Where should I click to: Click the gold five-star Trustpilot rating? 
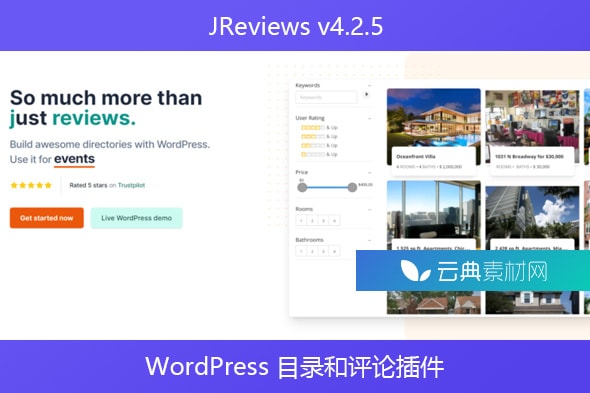pos(31,185)
